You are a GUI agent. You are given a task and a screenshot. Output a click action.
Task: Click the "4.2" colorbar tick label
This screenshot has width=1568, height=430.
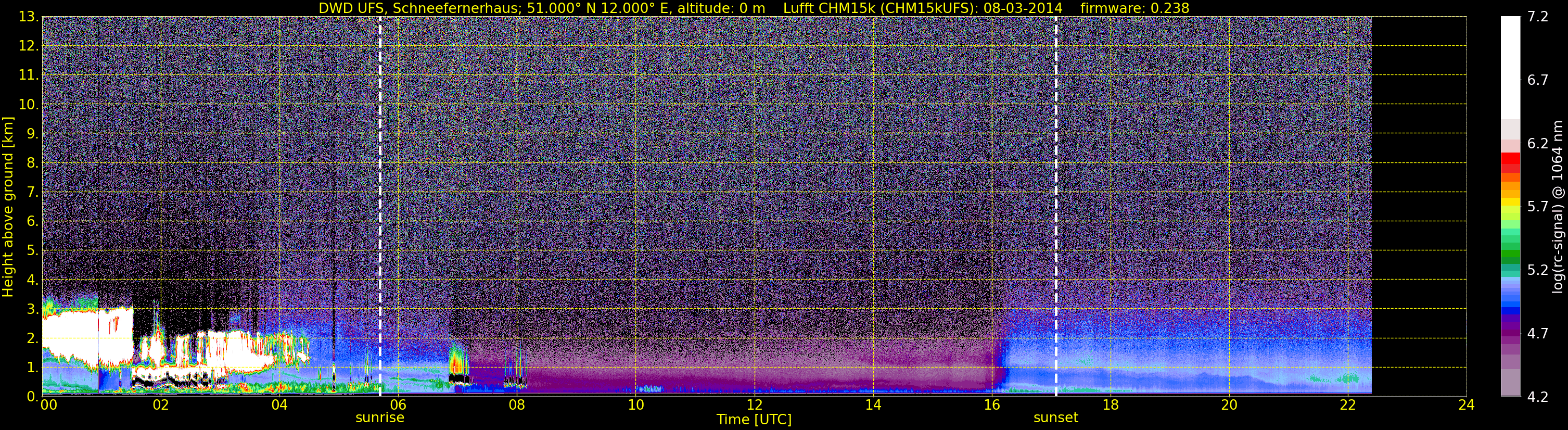pyautogui.click(x=1538, y=397)
